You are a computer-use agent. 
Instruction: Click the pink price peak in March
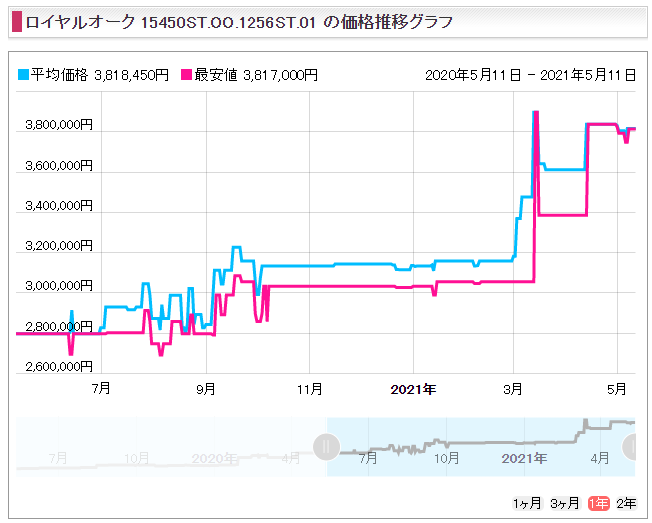click(x=536, y=113)
